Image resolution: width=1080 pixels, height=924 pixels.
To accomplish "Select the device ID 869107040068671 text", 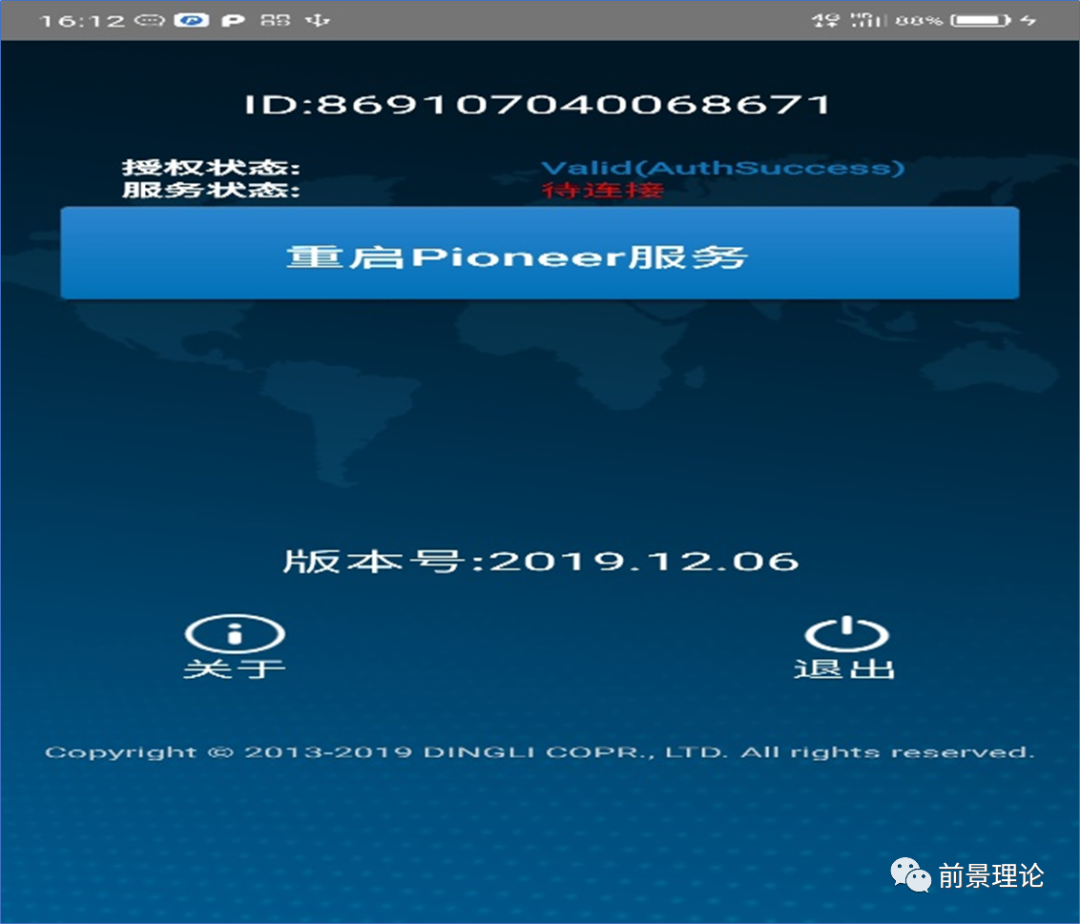I will 537,105.
